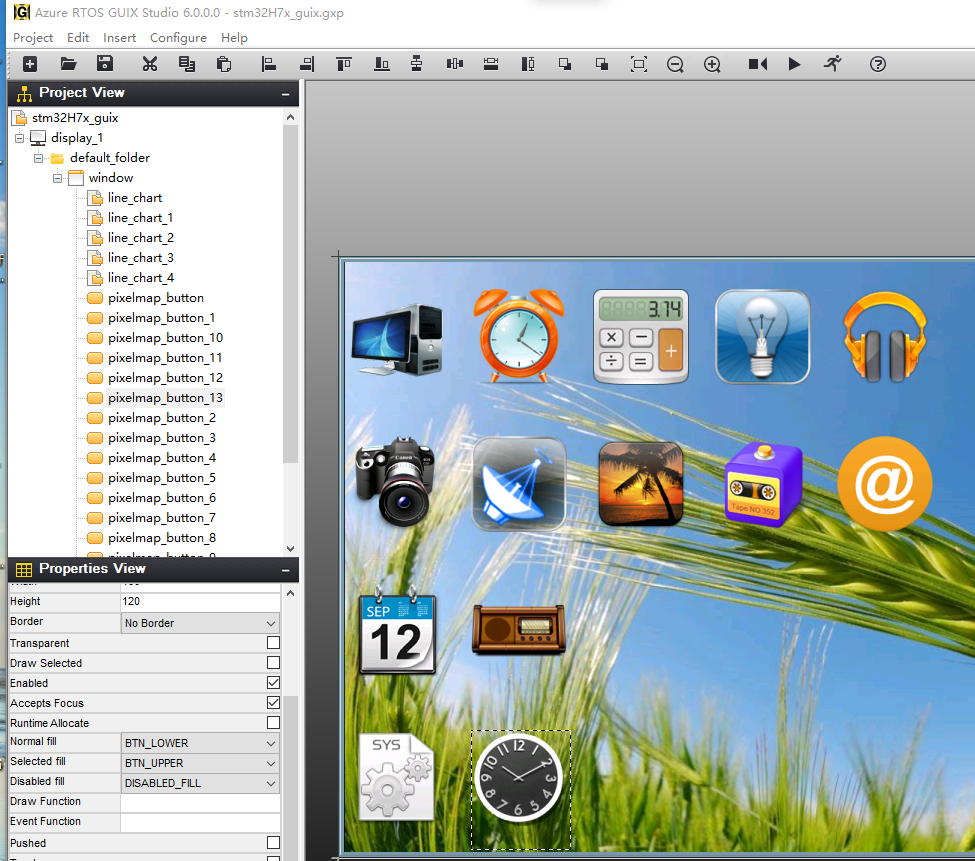Screen dimensions: 975x861
Task: Play back macro with the play icon
Action: click(x=794, y=64)
